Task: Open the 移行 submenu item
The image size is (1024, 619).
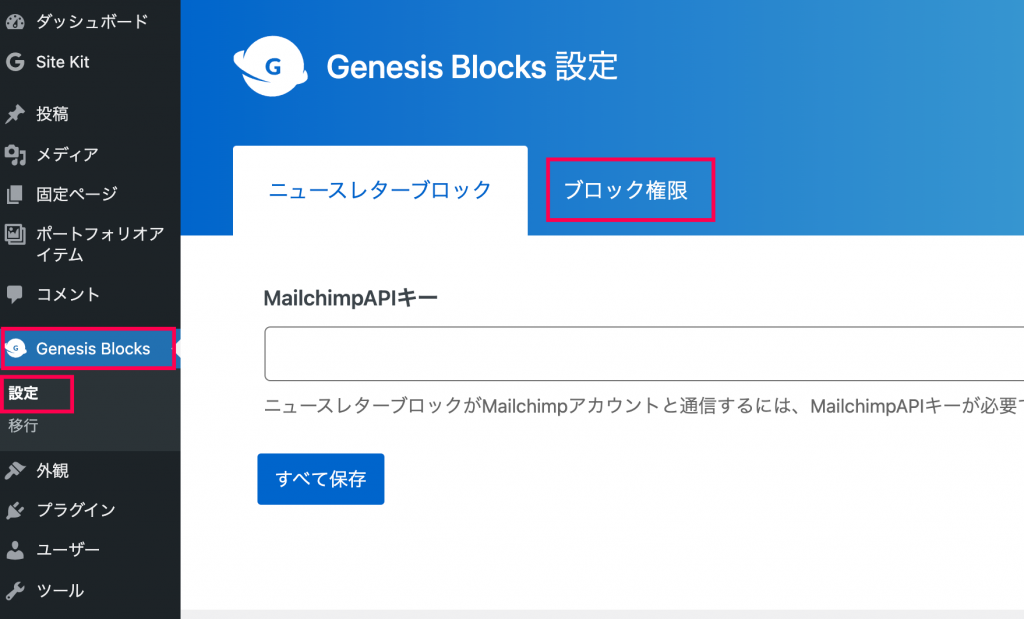Action: pos(24,426)
